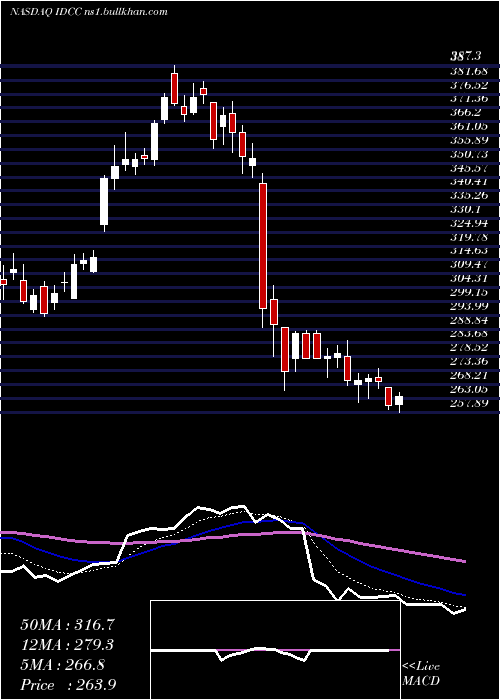Screen dimensions: 500x700
Task: Click the 366.2 price axis label
Action: (467, 112)
